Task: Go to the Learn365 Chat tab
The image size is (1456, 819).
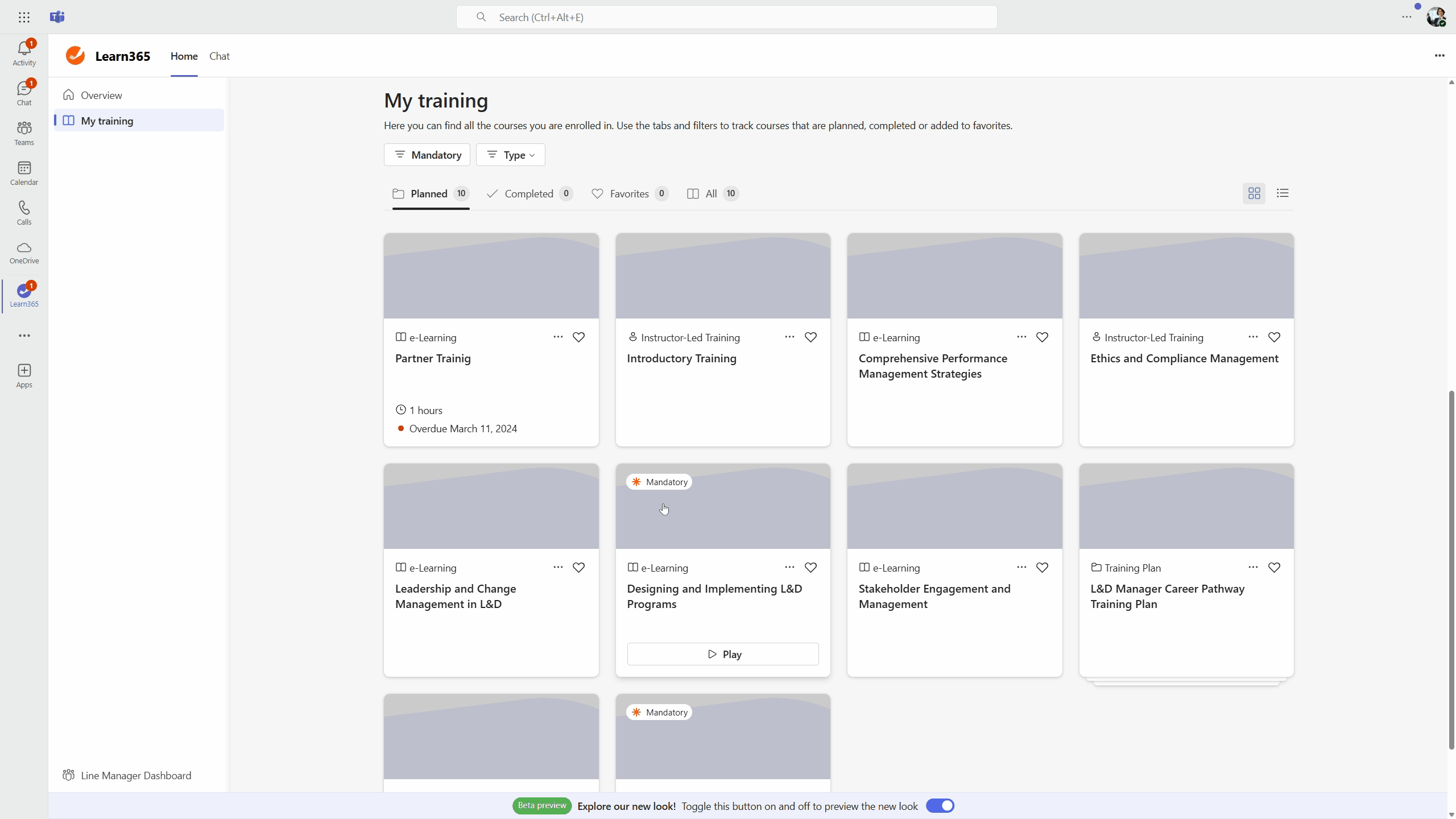Action: [220, 56]
